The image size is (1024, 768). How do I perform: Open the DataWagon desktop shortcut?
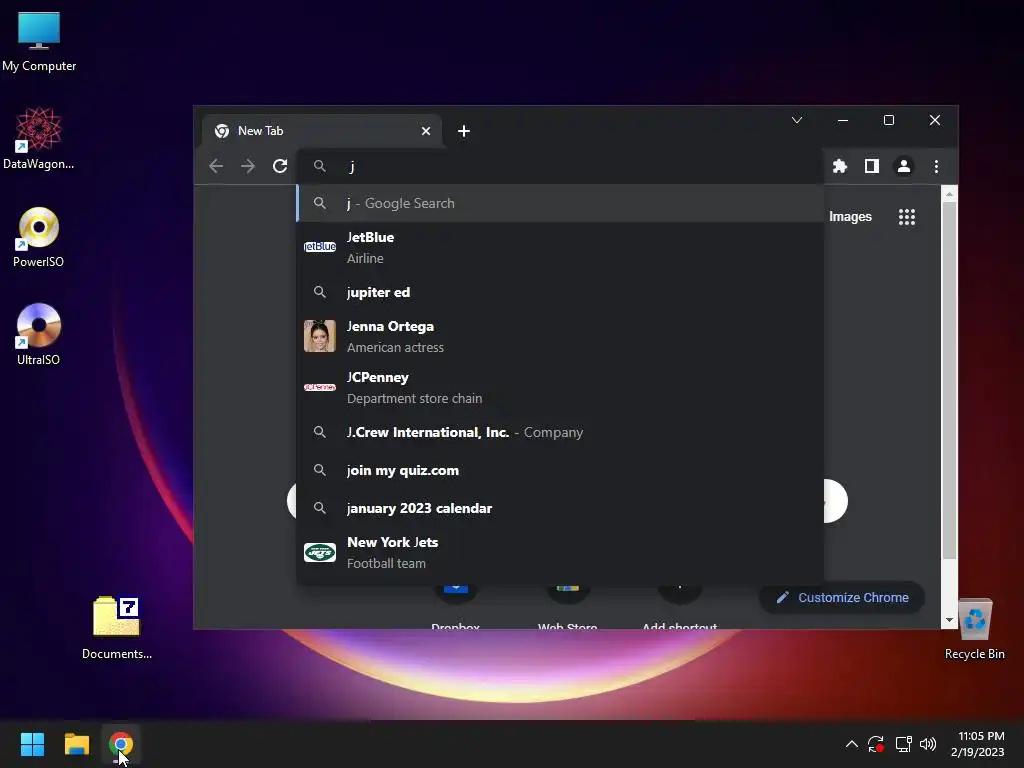39,138
